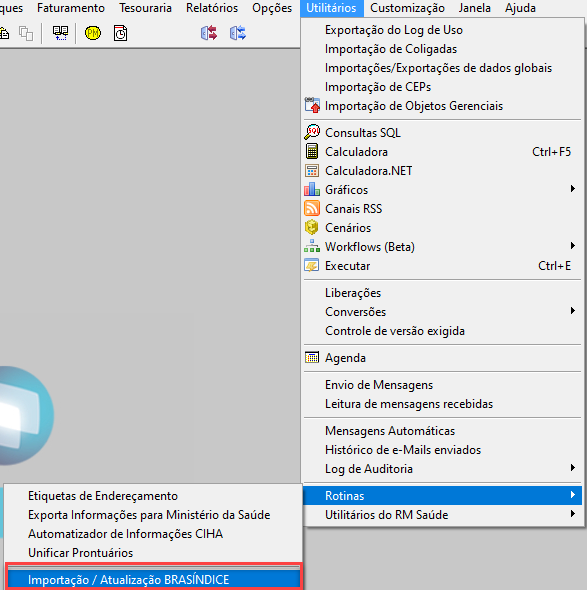Screen dimensions: 587x590
Task: Click the Workflows (Beta) diagram icon
Action: point(312,246)
